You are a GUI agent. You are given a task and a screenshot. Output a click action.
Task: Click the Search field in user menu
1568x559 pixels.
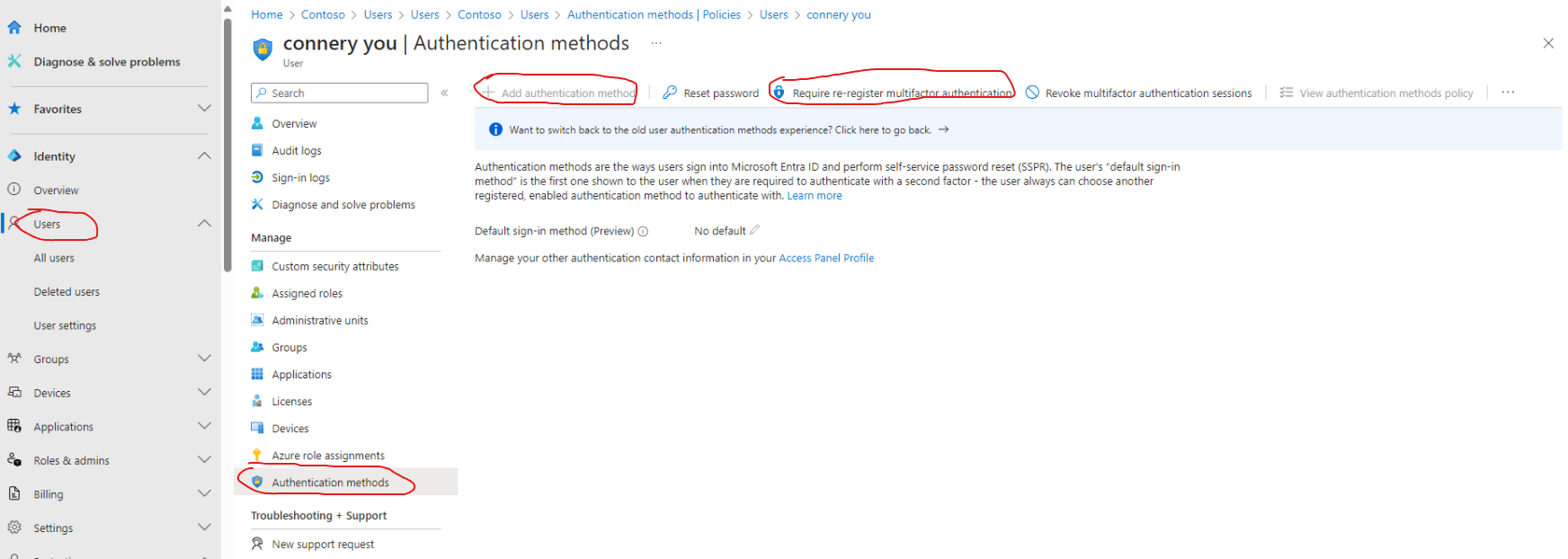[339, 93]
